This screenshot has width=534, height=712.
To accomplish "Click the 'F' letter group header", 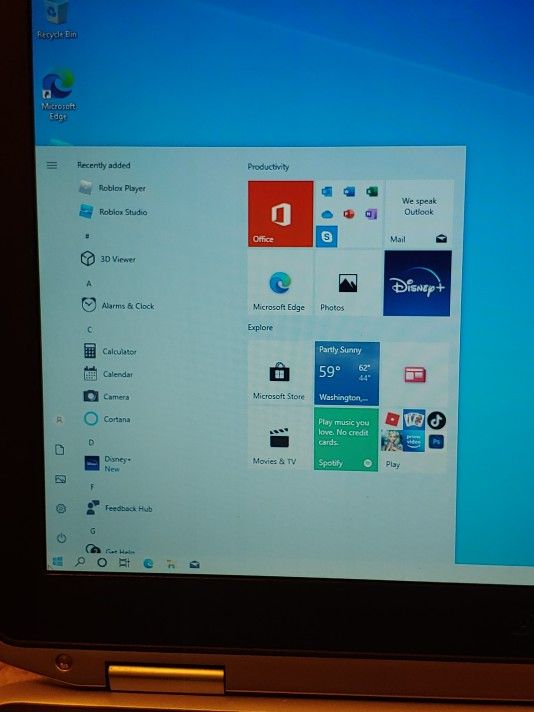I will tap(92, 487).
